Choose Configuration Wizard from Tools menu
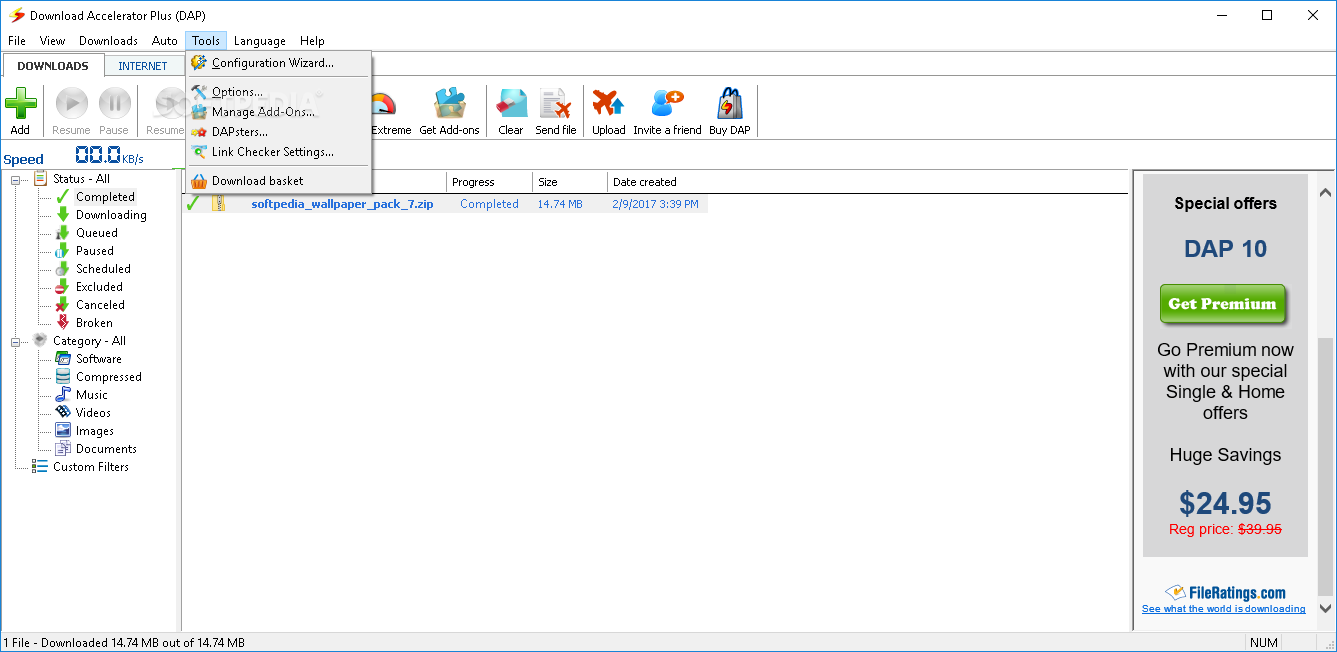1337x652 pixels. 279,63
